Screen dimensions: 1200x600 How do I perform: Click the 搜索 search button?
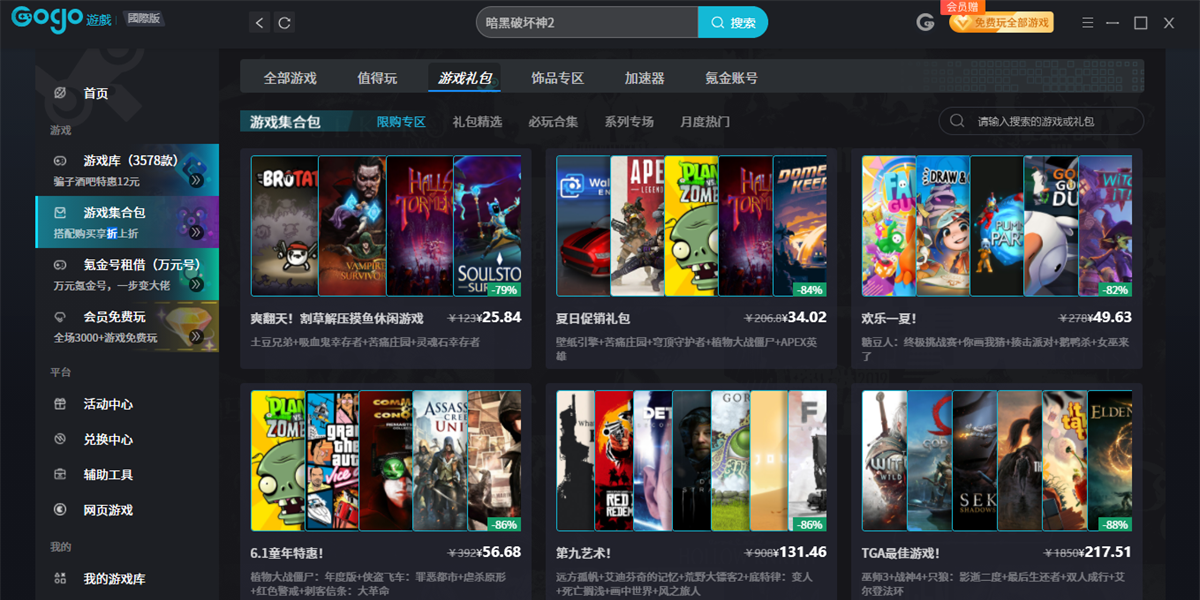[732, 23]
